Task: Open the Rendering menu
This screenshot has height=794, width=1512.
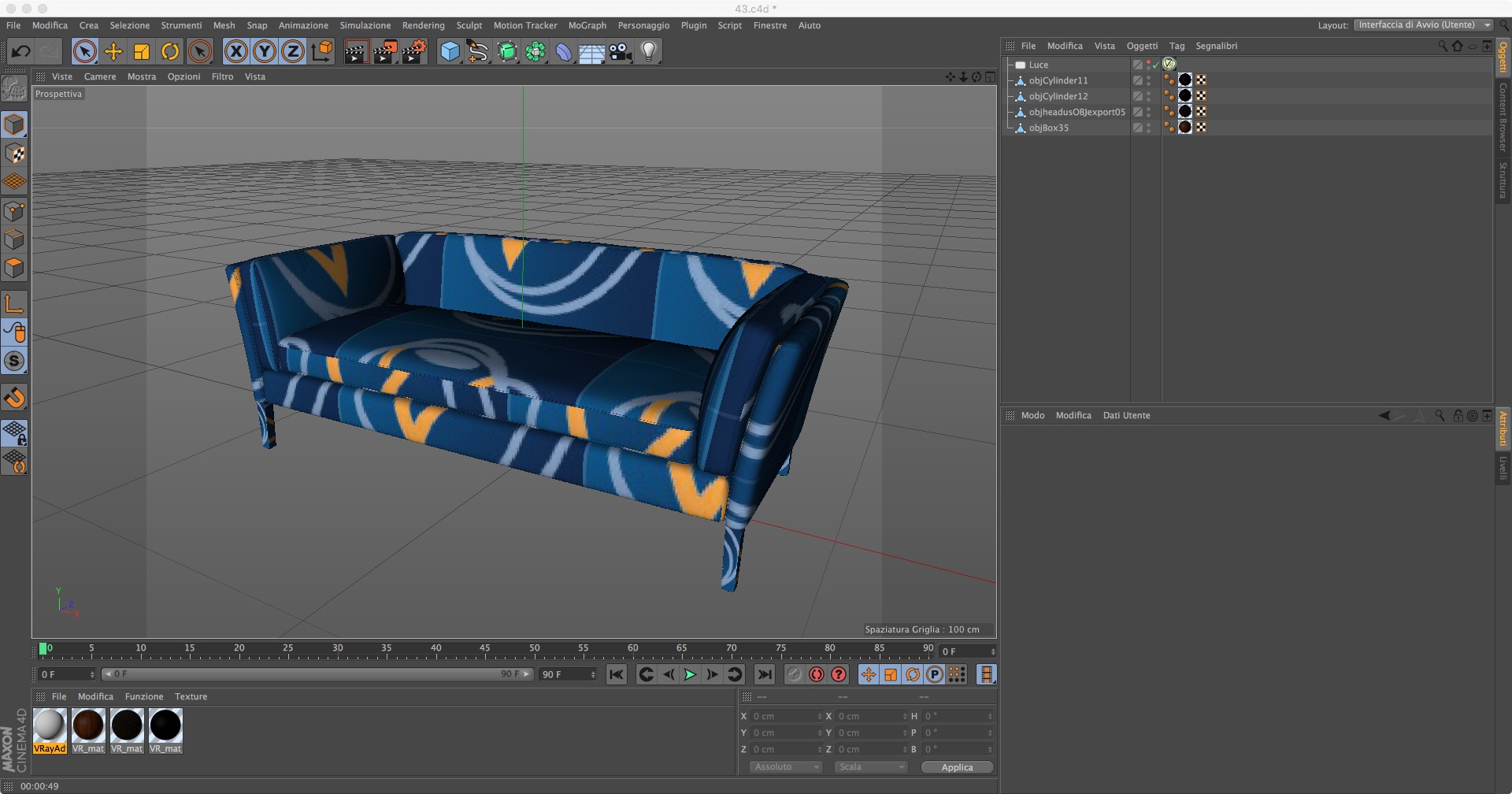Action: pos(423,25)
